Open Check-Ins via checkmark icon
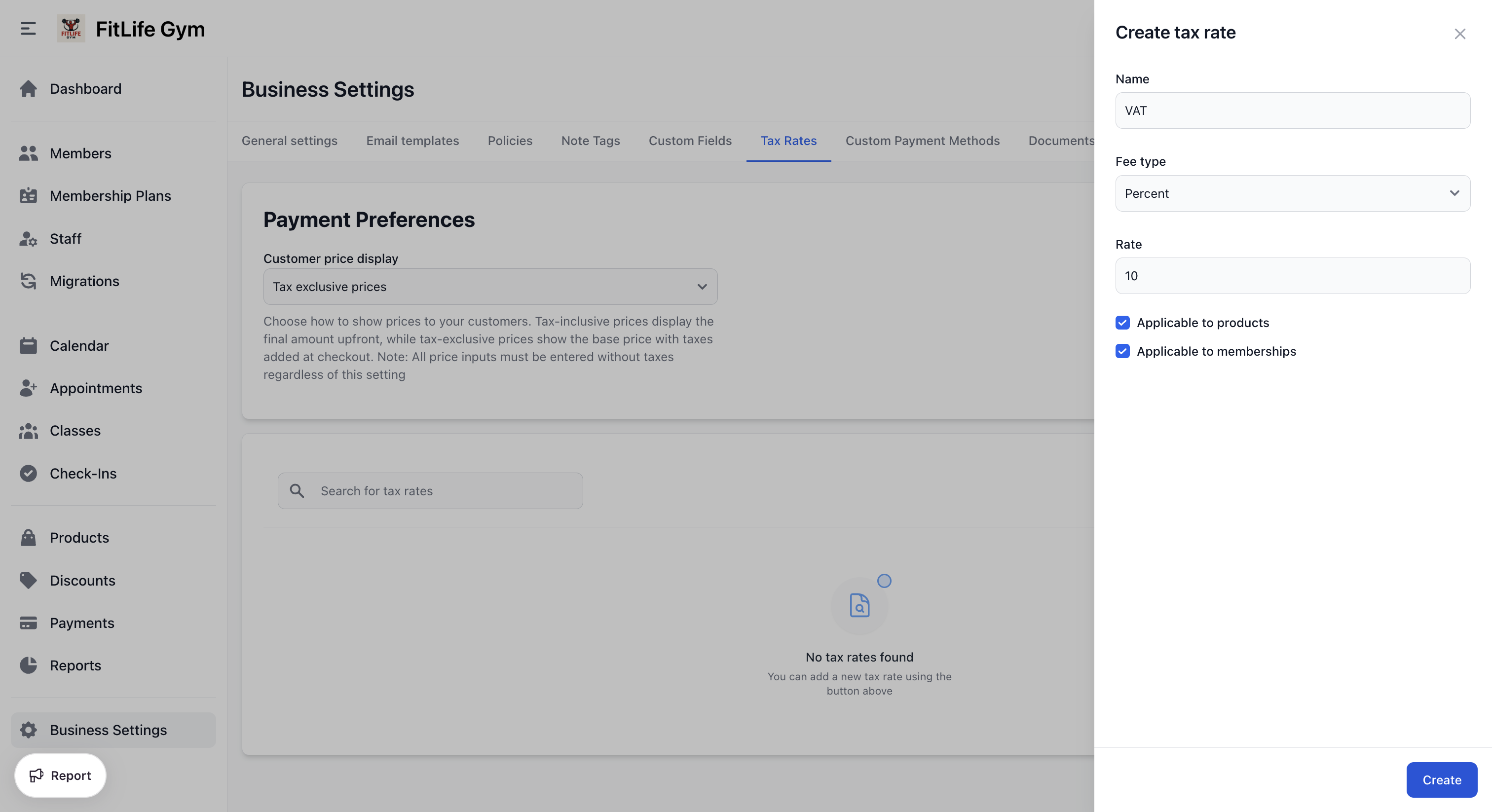Image resolution: width=1492 pixels, height=812 pixels. pyautogui.click(x=28, y=473)
